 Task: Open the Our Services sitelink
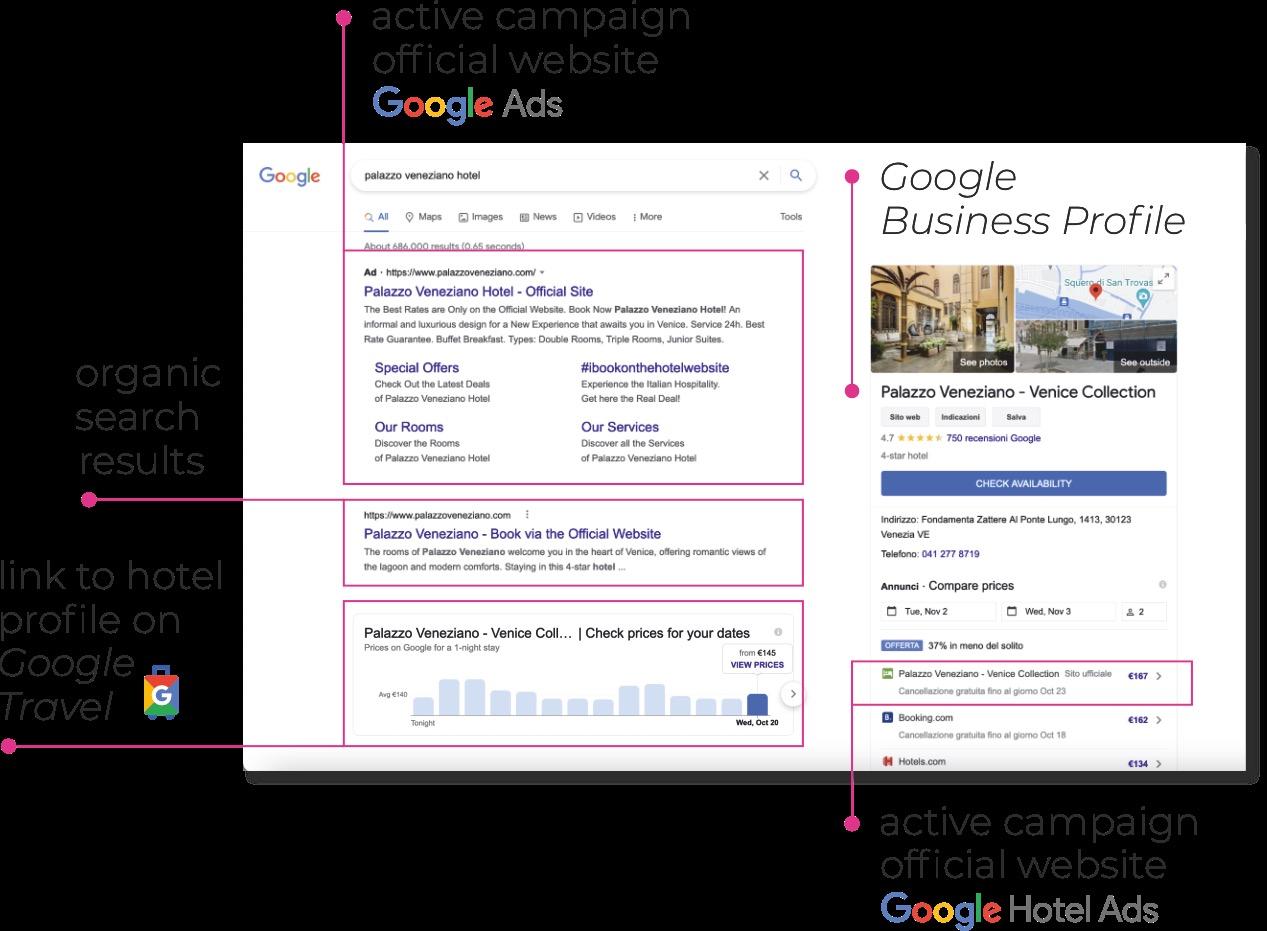(620, 427)
